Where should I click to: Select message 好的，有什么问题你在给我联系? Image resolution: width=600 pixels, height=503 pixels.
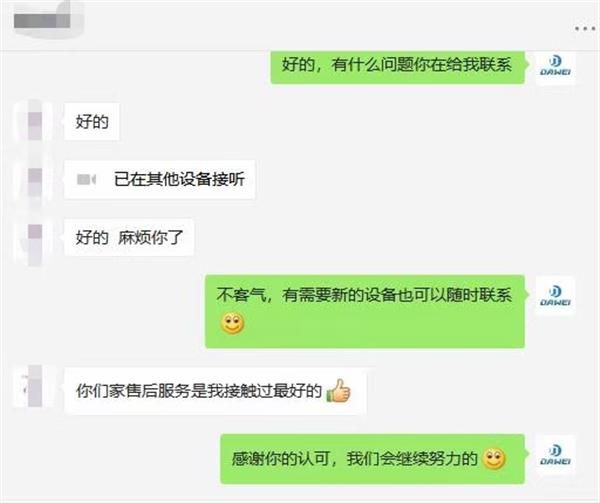(x=397, y=67)
